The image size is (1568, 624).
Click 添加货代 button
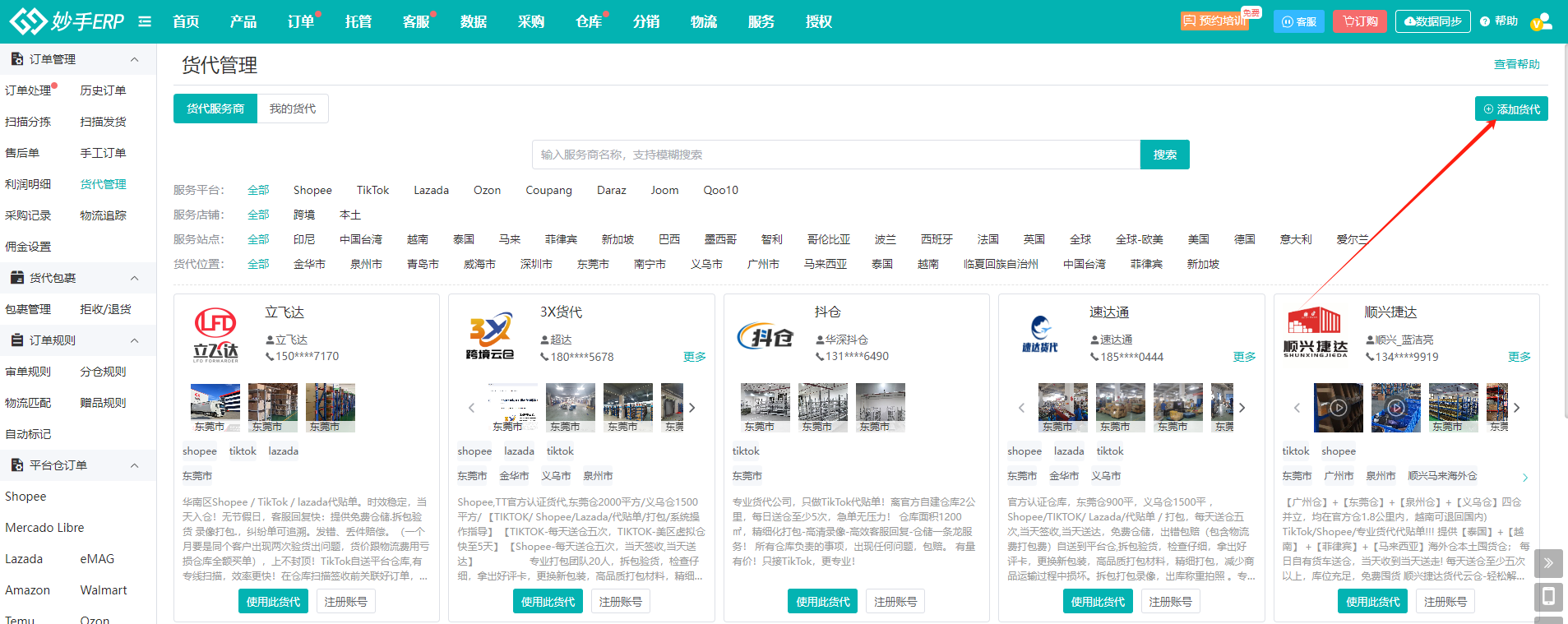click(x=1511, y=109)
